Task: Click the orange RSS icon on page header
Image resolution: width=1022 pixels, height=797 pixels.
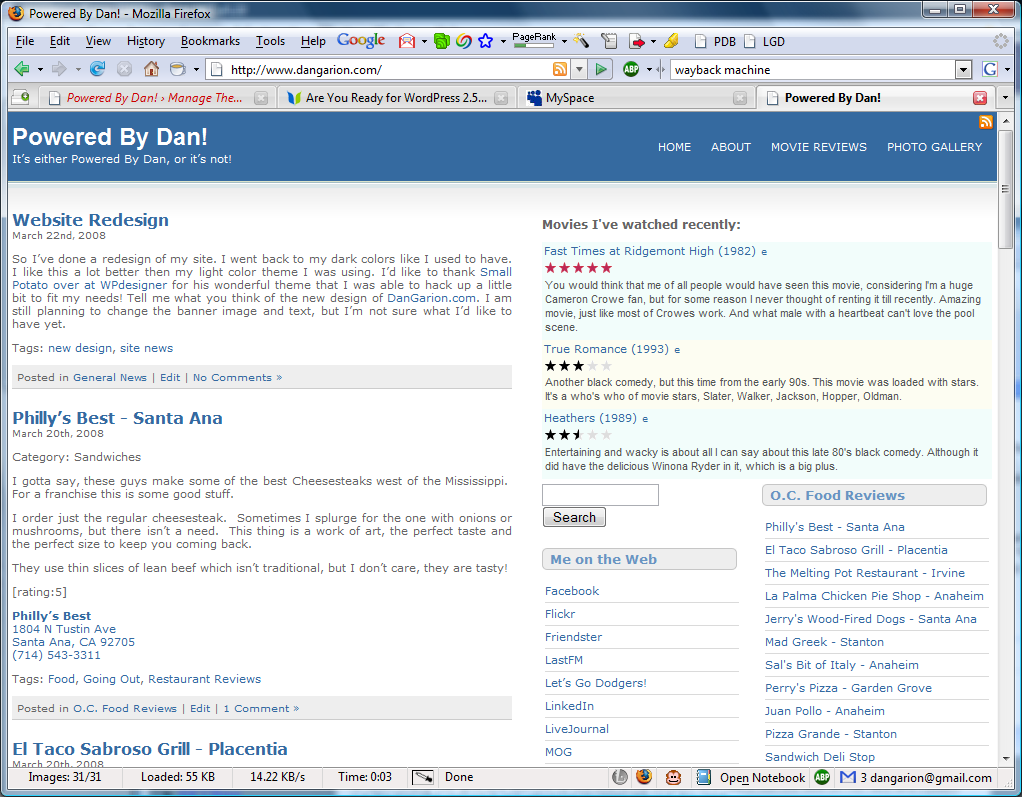Action: click(x=986, y=122)
